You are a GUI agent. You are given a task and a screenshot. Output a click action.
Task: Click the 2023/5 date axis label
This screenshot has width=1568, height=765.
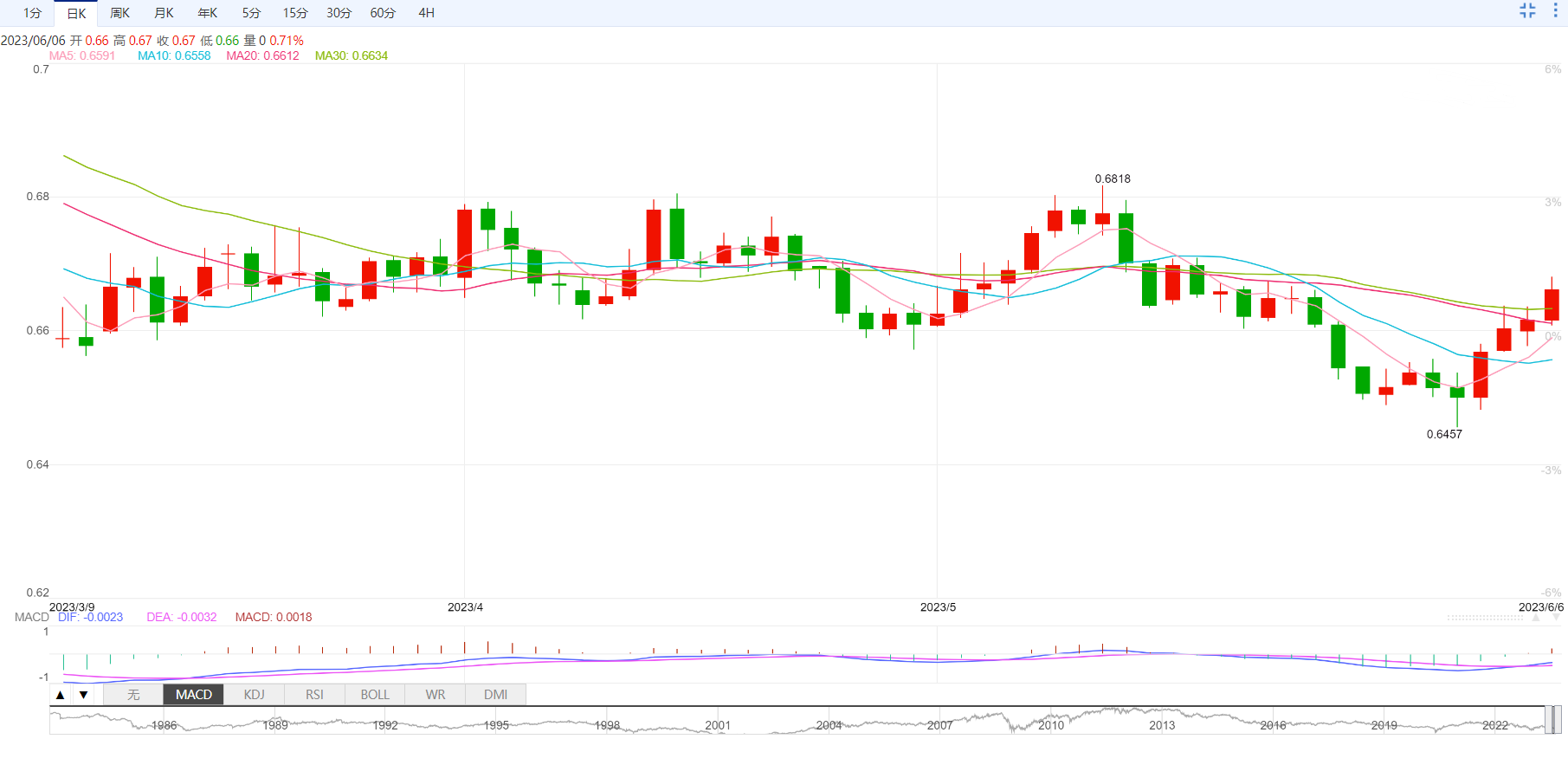tap(938, 606)
